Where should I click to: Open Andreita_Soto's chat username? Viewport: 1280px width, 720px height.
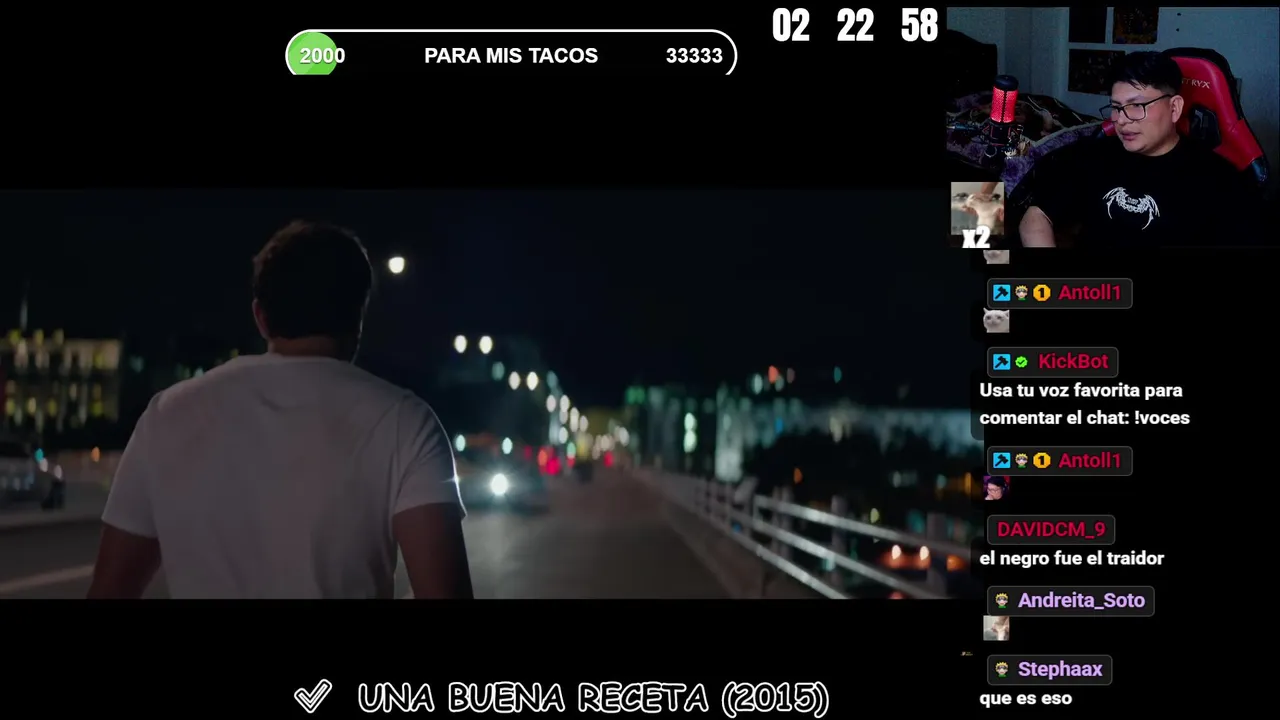pos(1081,600)
